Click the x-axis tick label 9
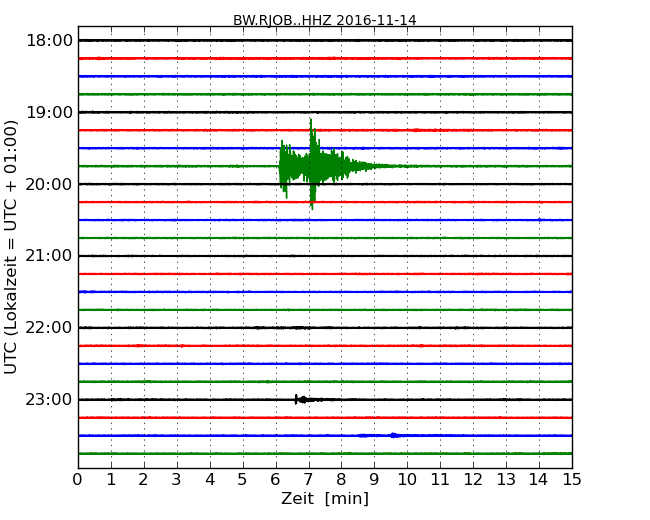The height and width of the screenshot is (520, 650). click(x=374, y=480)
